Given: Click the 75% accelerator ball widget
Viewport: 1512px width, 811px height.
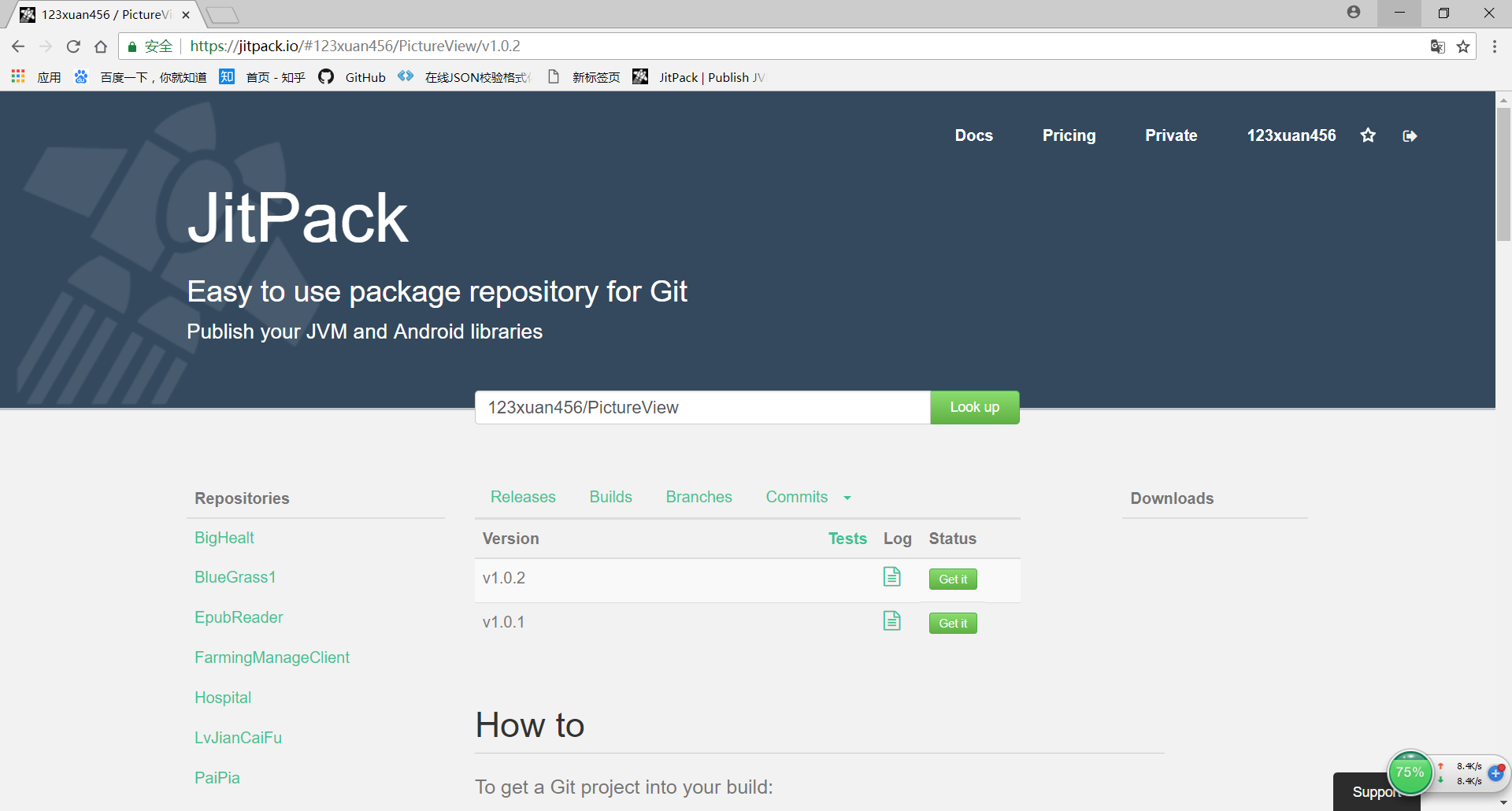Looking at the screenshot, I should pos(1410,772).
